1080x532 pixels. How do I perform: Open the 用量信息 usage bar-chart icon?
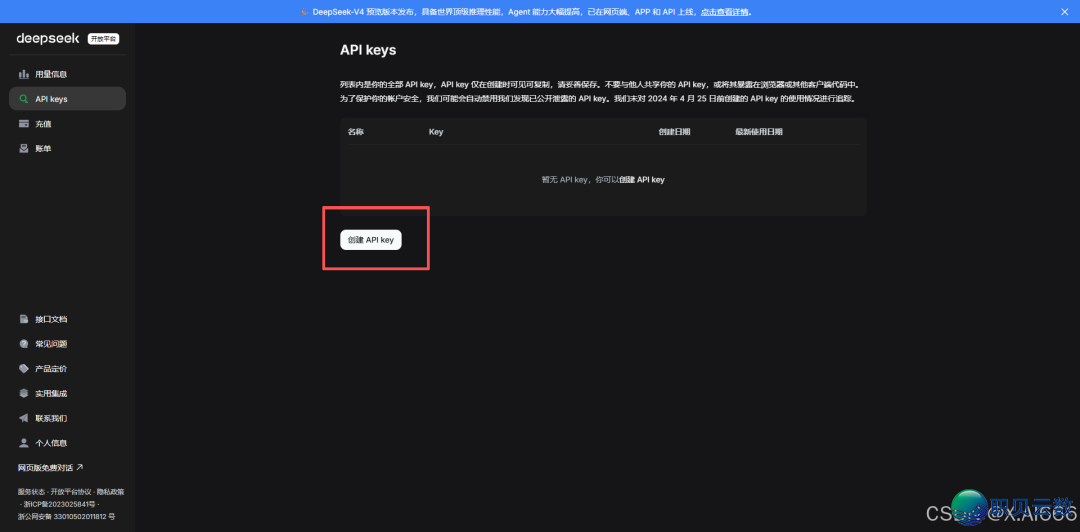(x=23, y=74)
